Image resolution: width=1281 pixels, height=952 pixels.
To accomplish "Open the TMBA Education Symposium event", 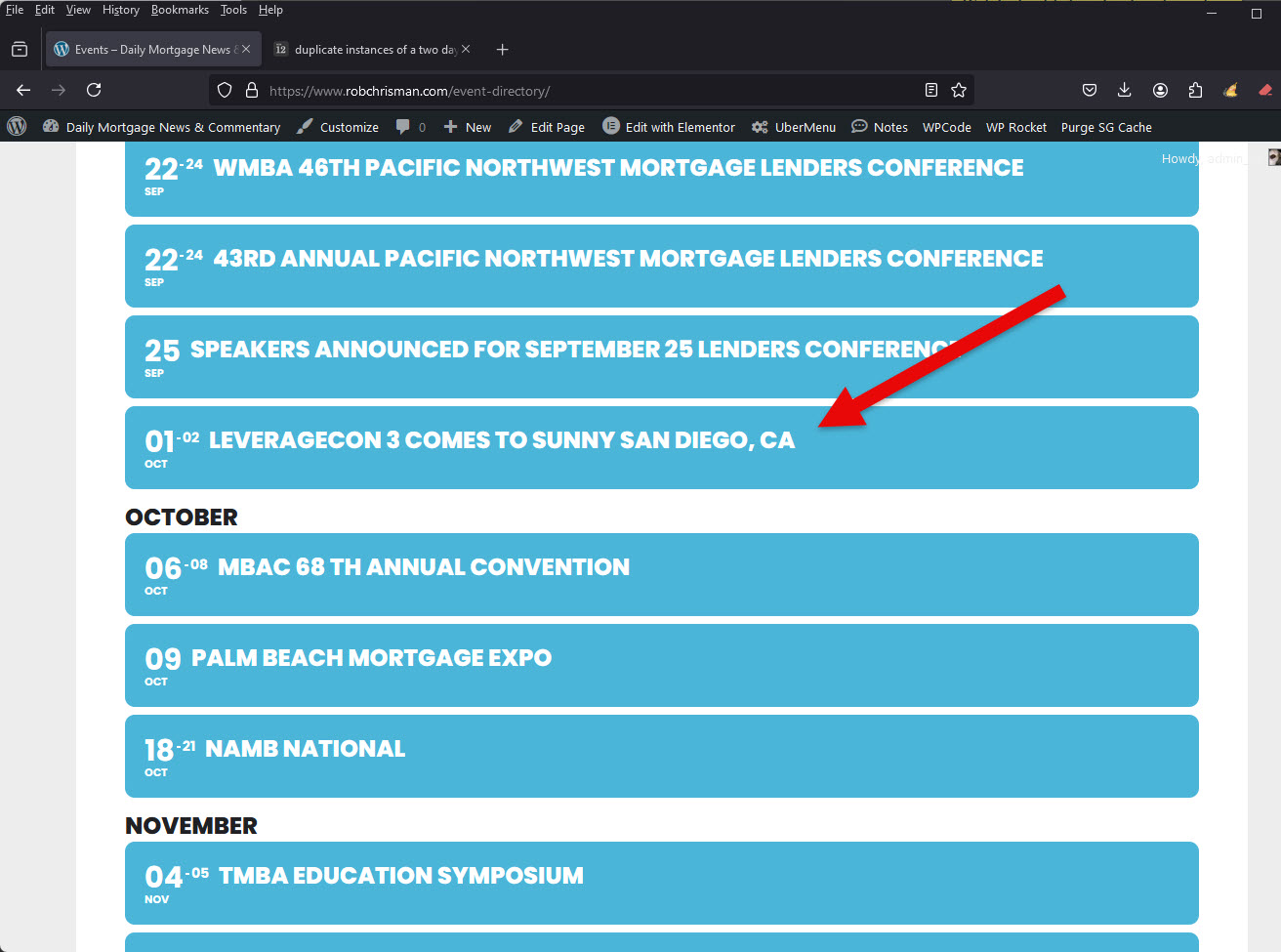I will tap(662, 883).
